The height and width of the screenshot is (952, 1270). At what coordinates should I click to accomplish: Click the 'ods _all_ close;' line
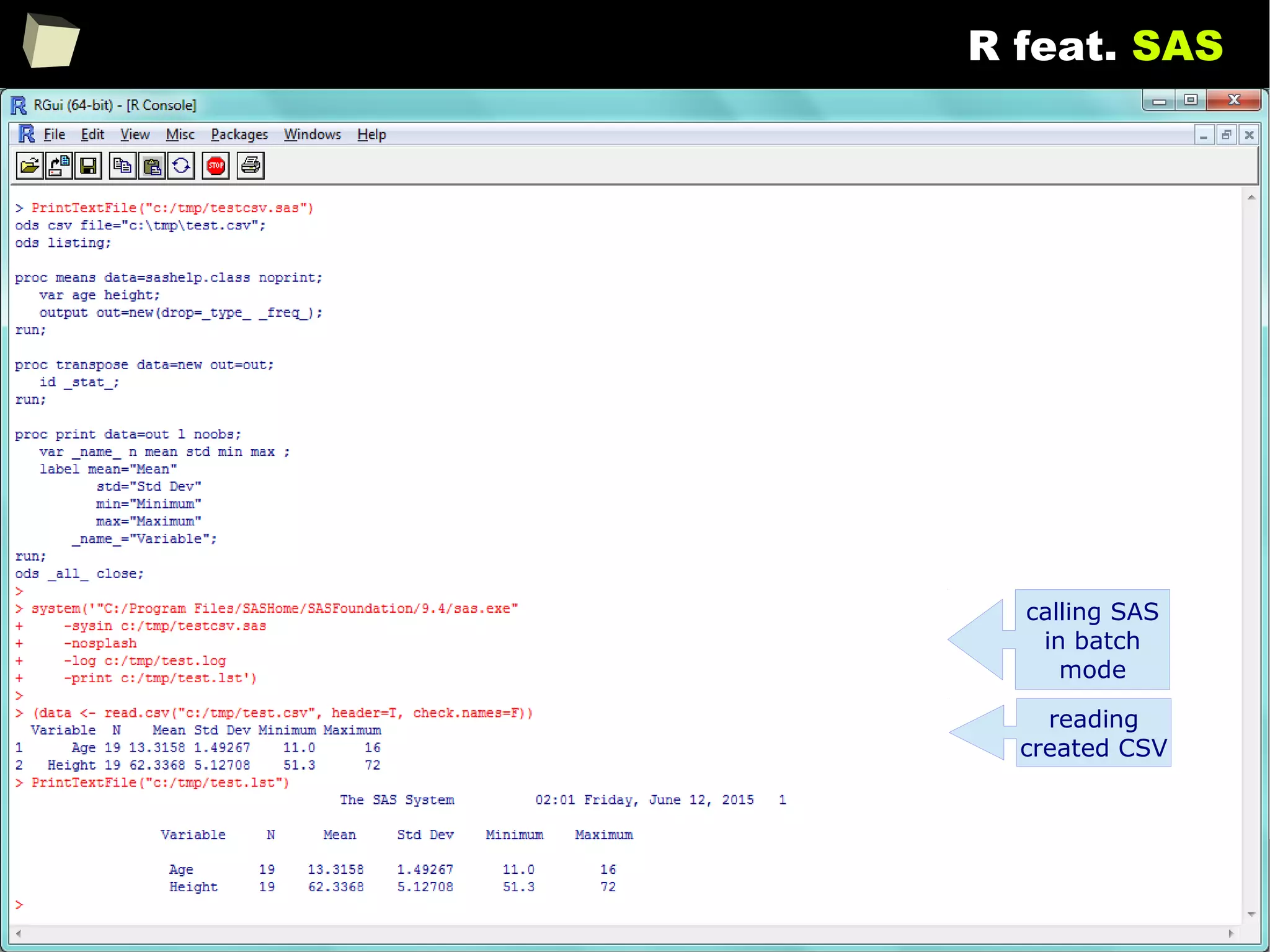(x=79, y=574)
